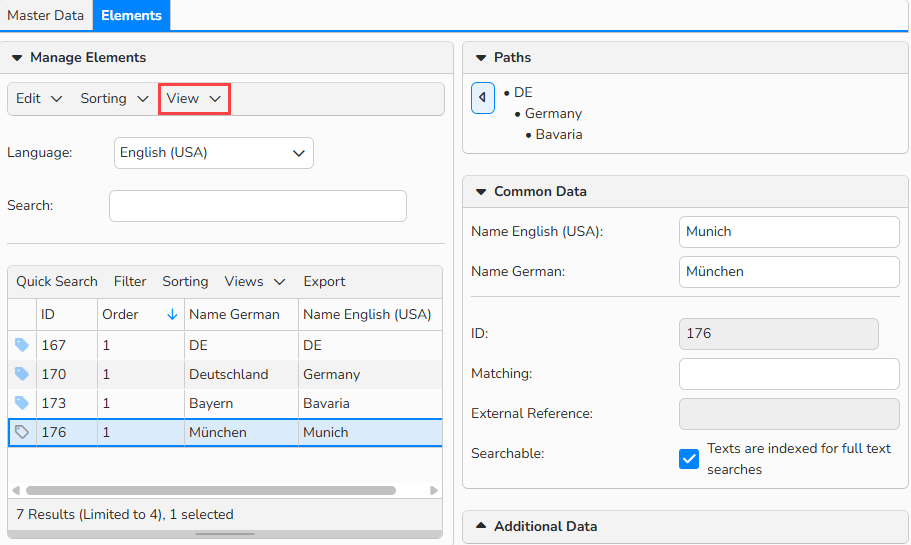Select the München cell in table

[x=241, y=432]
